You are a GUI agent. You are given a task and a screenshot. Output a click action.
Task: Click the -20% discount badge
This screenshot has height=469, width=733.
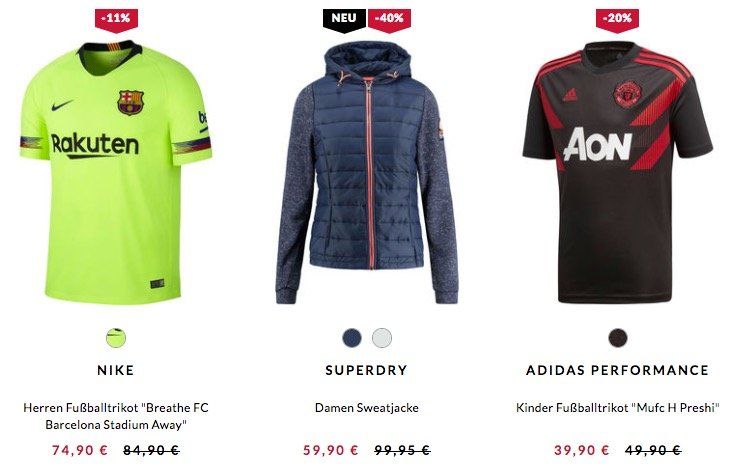[617, 21]
